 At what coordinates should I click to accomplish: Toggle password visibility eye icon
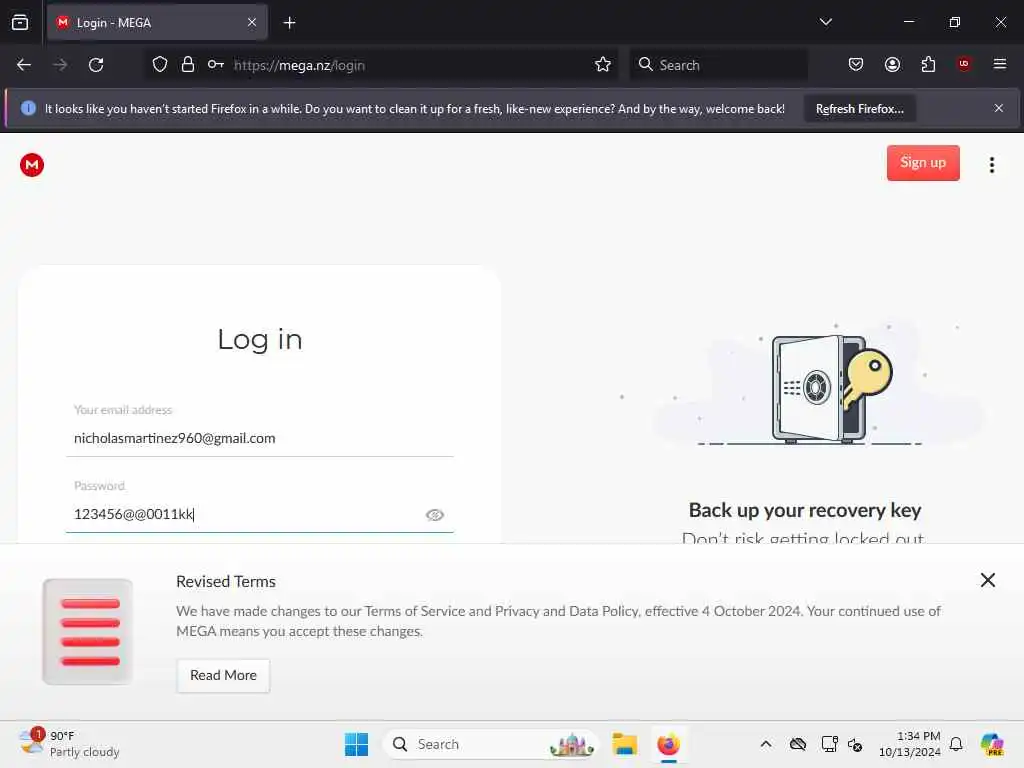(x=435, y=515)
